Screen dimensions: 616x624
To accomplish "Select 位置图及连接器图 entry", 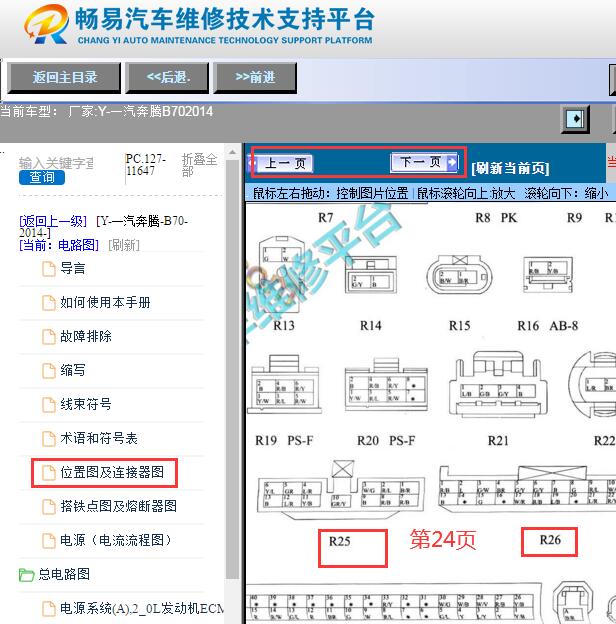I will [x=112, y=472].
